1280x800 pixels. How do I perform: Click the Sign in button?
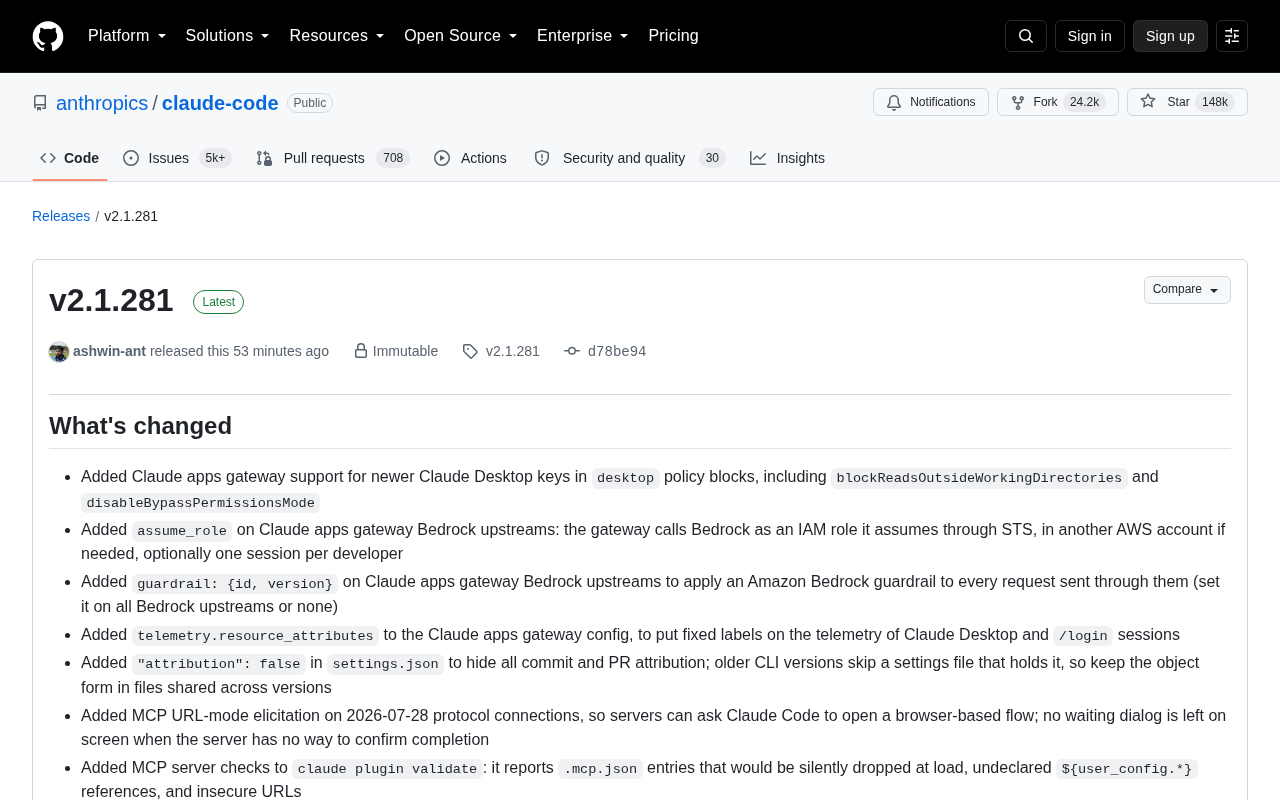1090,36
